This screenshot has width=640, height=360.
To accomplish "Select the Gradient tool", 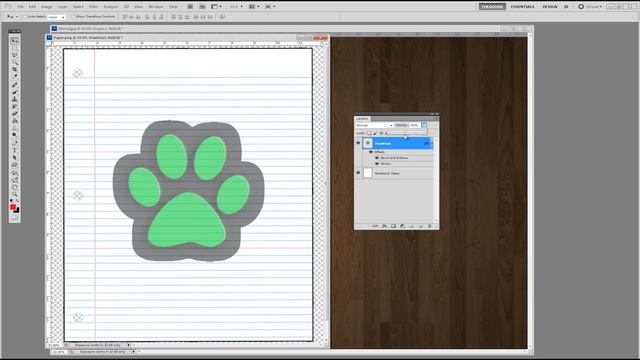I will point(15,120).
